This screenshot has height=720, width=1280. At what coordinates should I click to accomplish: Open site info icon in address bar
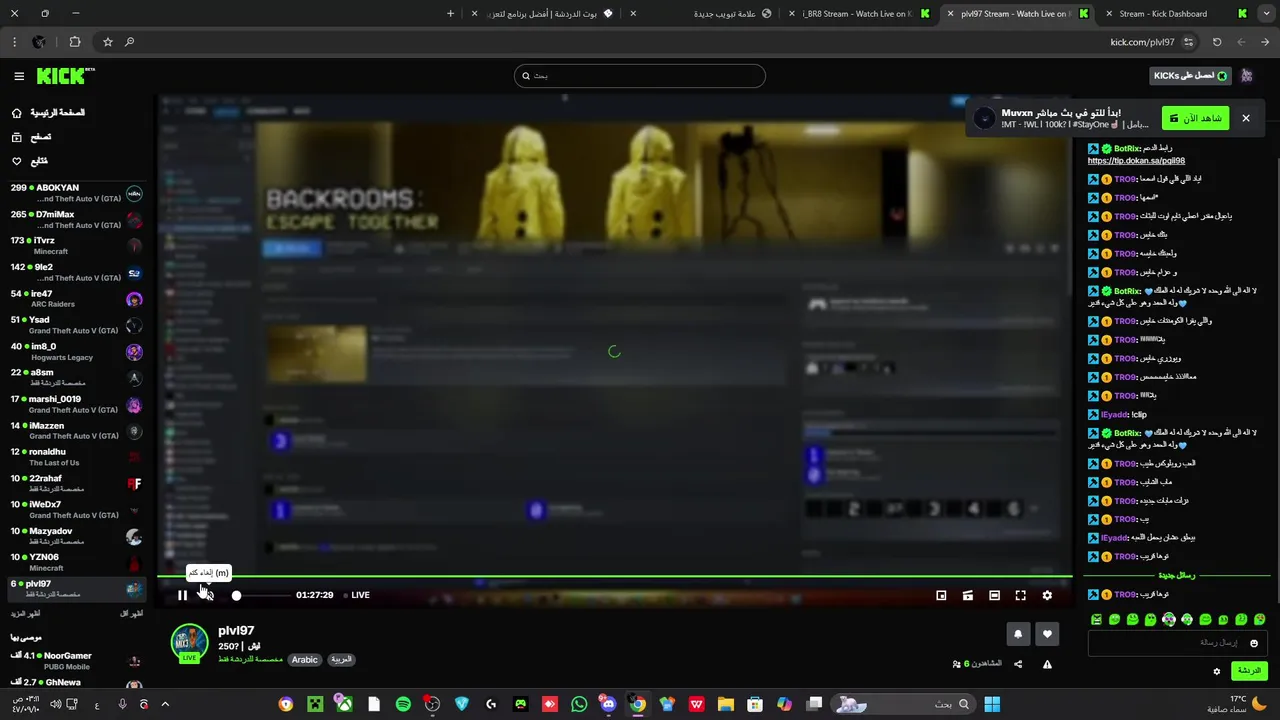coord(1188,42)
